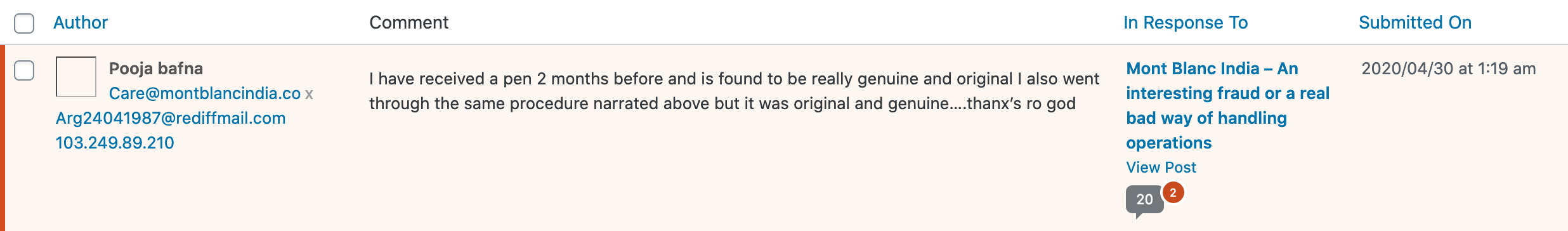Click Pooja bafna's blank avatar image
1568x231 pixels.
pyautogui.click(x=76, y=77)
